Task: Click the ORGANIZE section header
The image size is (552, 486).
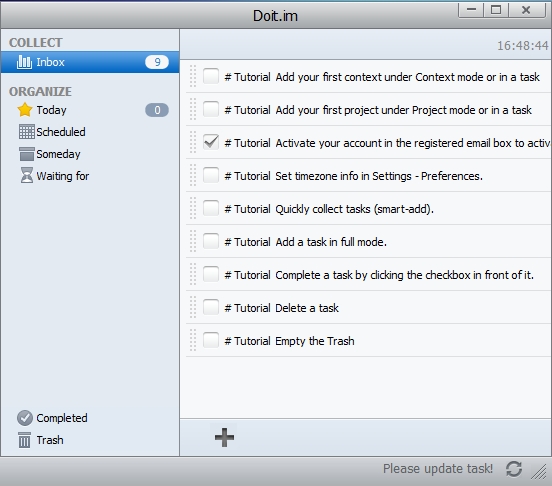Action: [40, 91]
